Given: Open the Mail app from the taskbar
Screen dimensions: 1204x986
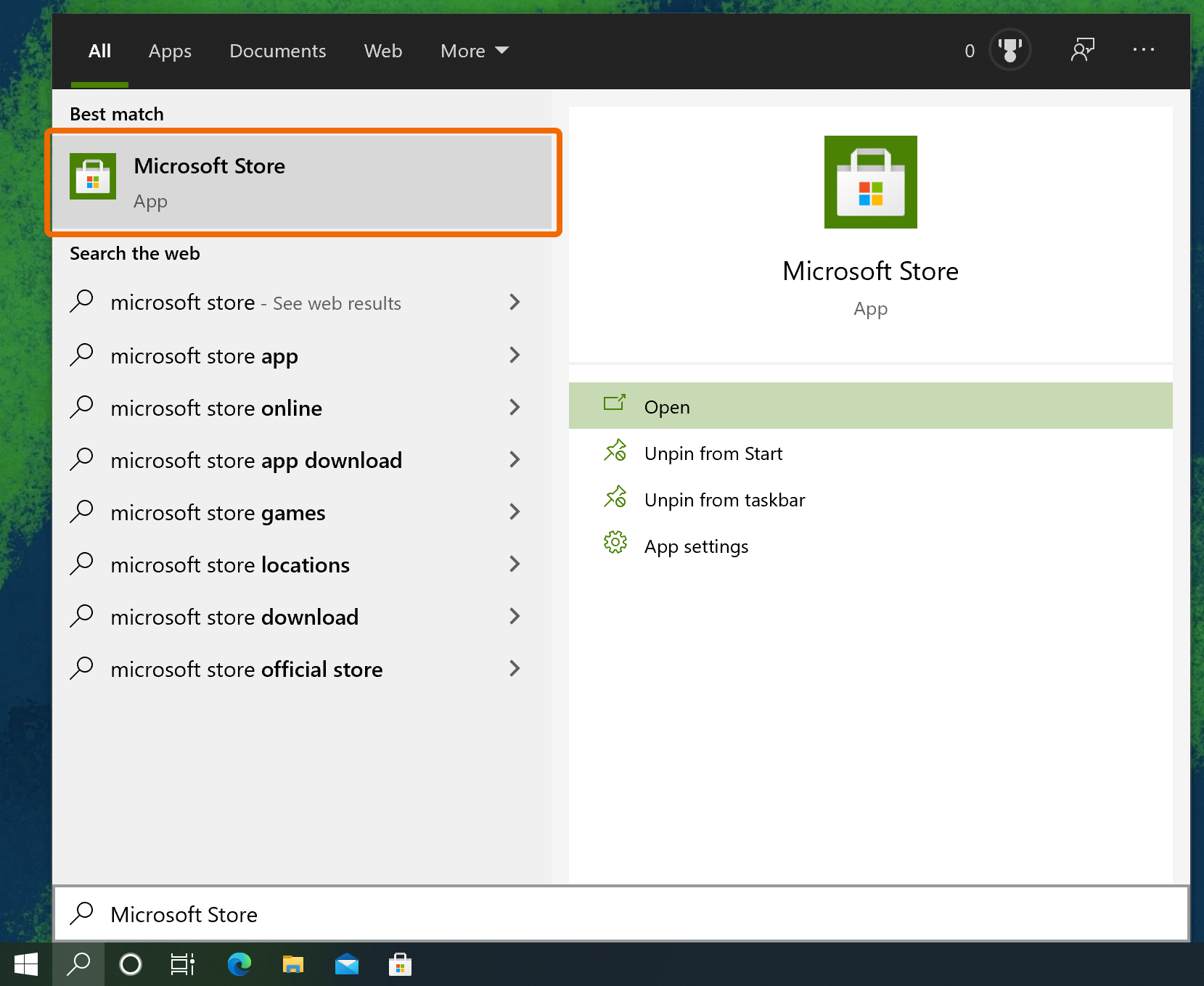Looking at the screenshot, I should (347, 965).
